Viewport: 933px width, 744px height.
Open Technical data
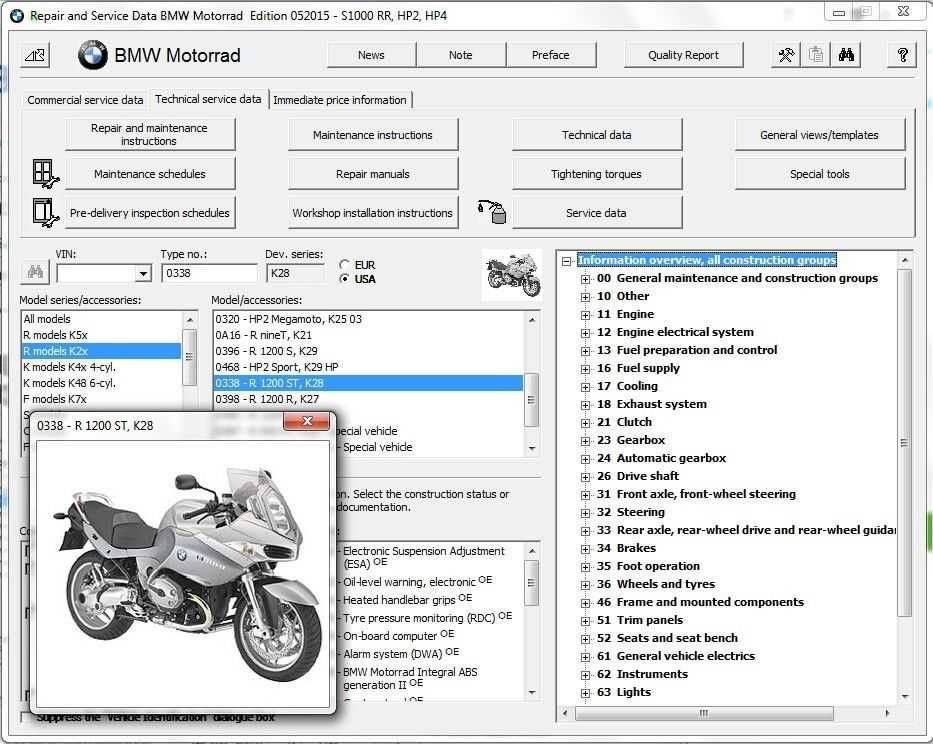click(x=596, y=135)
